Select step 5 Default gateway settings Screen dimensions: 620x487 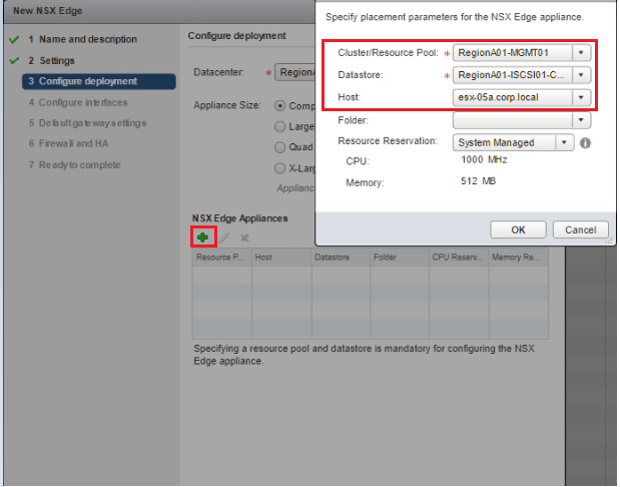click(87, 123)
